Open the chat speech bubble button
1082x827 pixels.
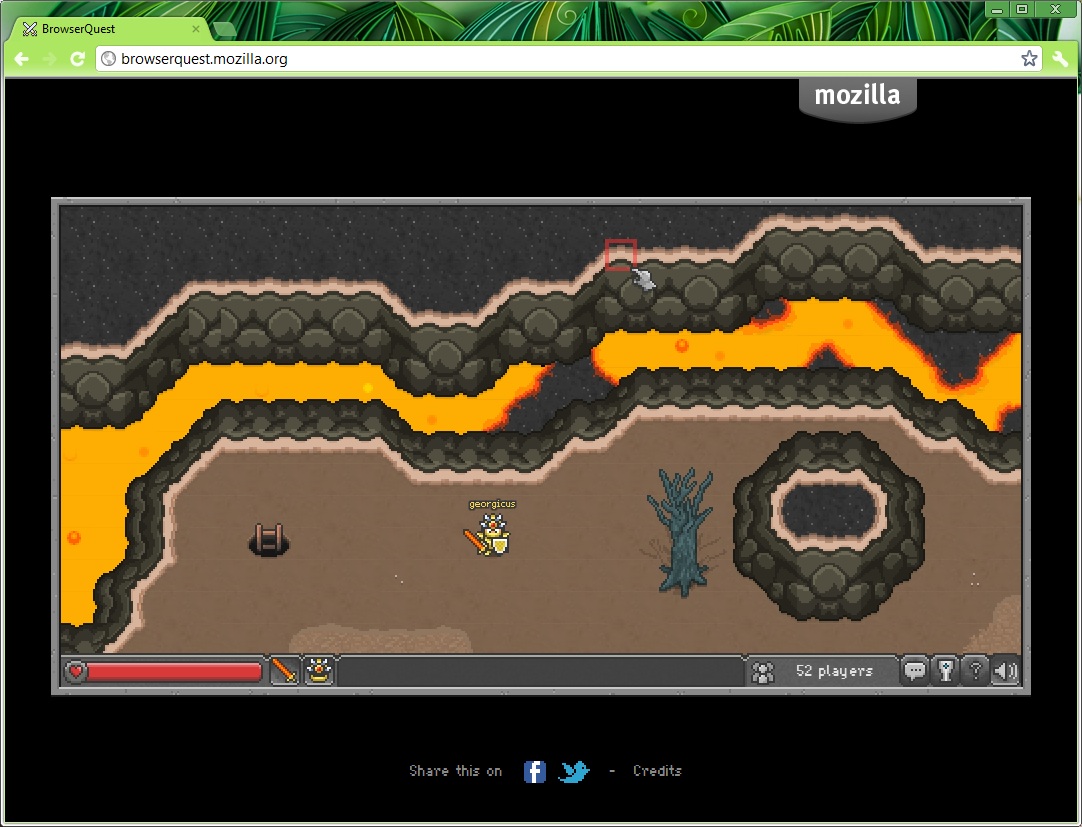[x=915, y=670]
